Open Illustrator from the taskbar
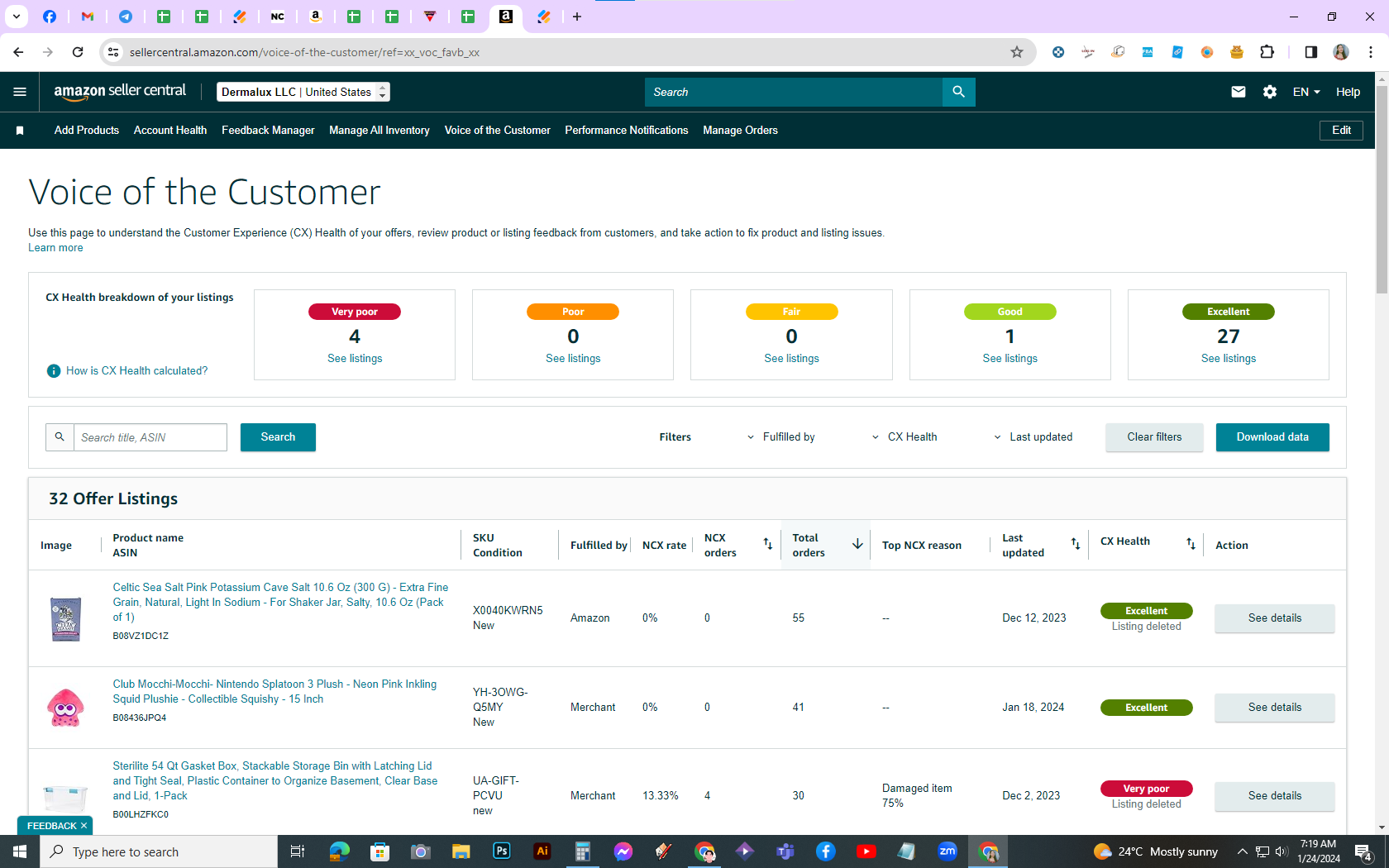The width and height of the screenshot is (1389, 868). pyautogui.click(x=542, y=851)
